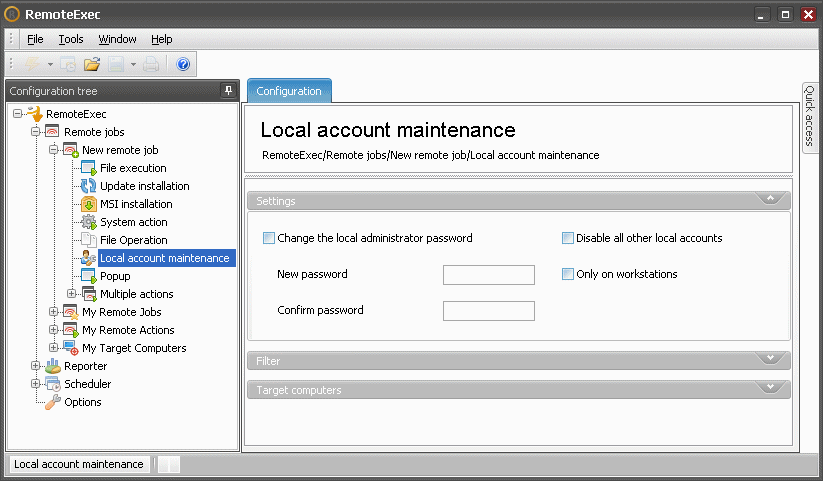Select Options tree label
Image resolution: width=823 pixels, height=481 pixels.
point(83,402)
